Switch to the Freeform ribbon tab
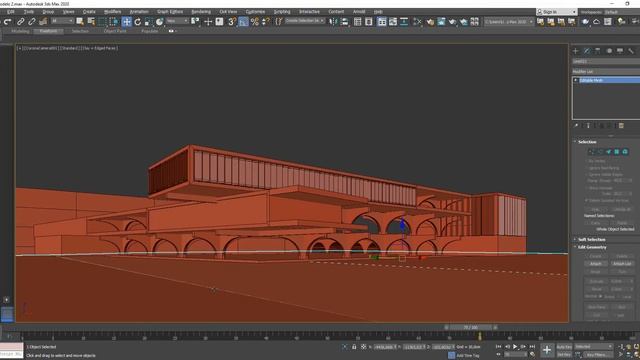This screenshot has height=360, width=640. pyautogui.click(x=48, y=31)
